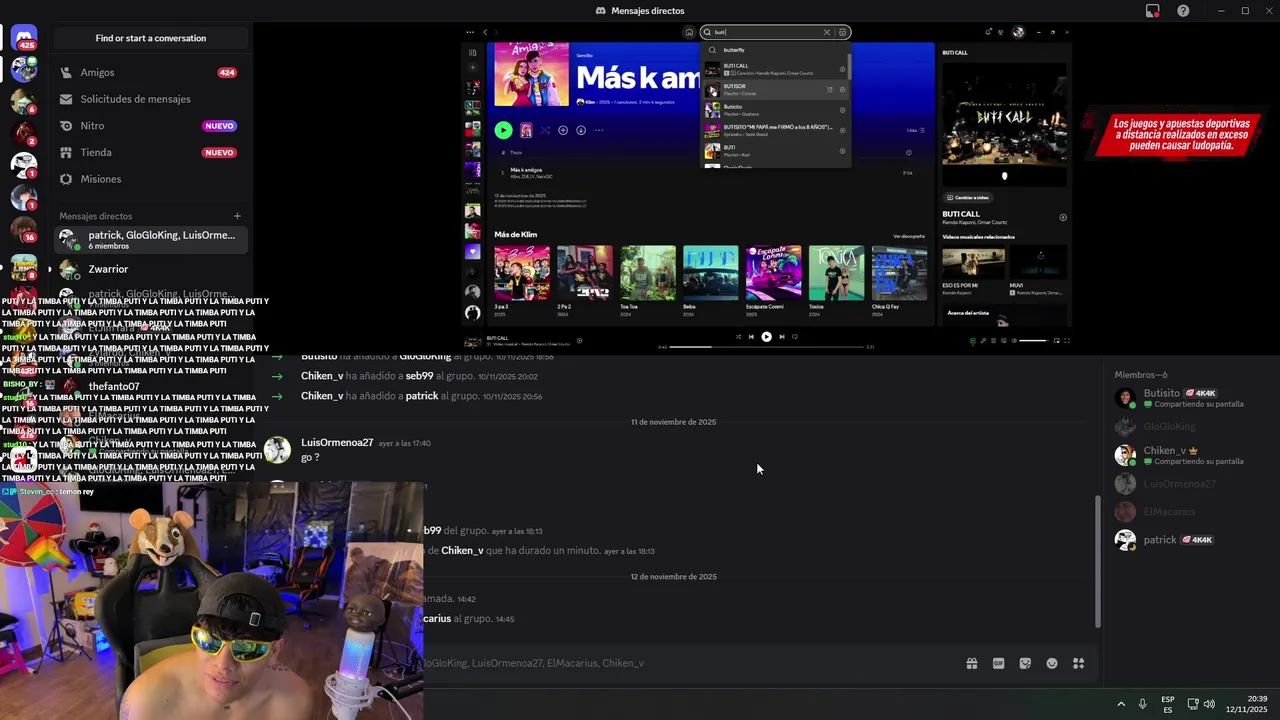View Chiken_v member profile

(x=1190, y=455)
